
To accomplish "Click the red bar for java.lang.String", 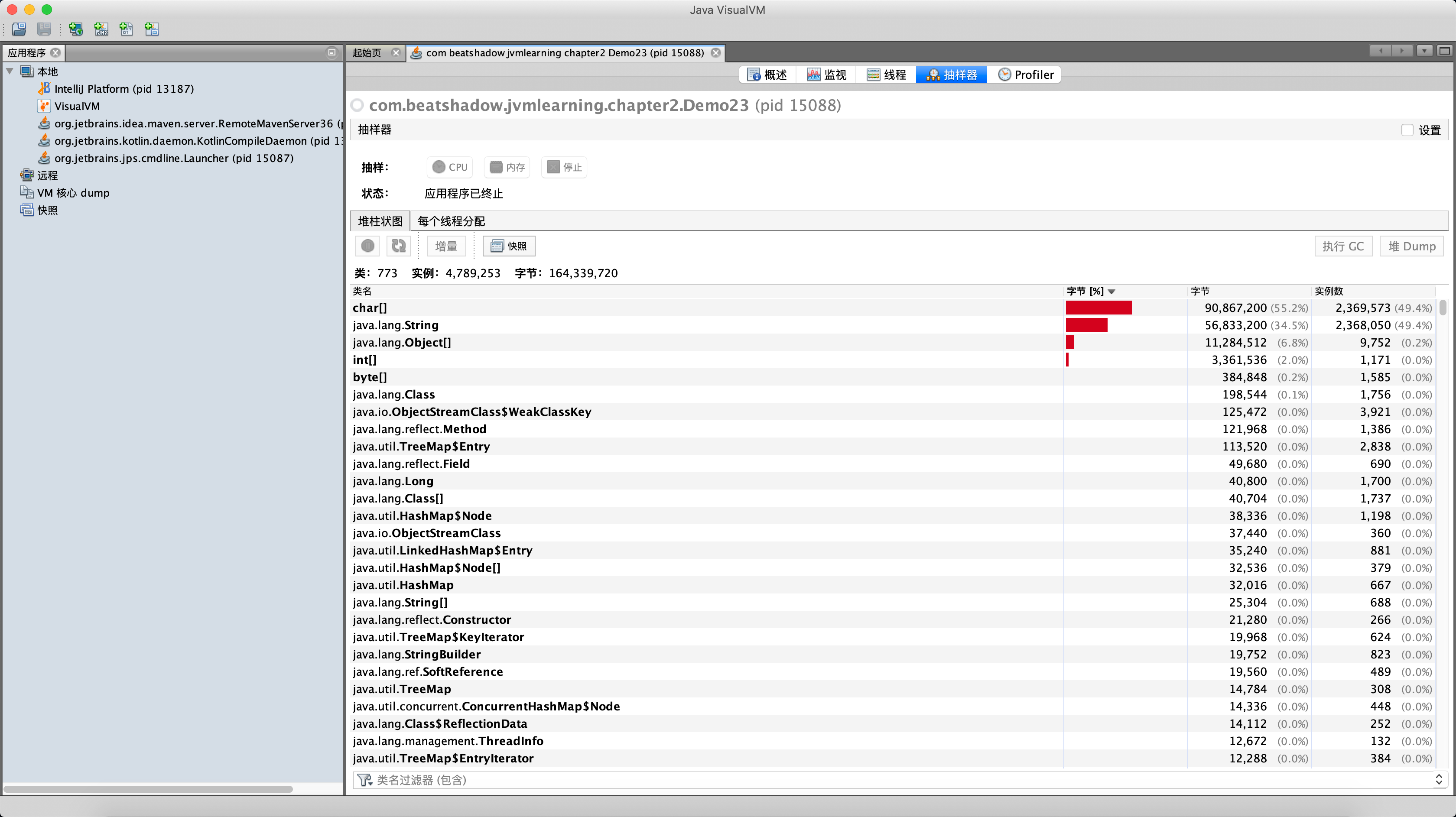I will click(x=1086, y=325).
